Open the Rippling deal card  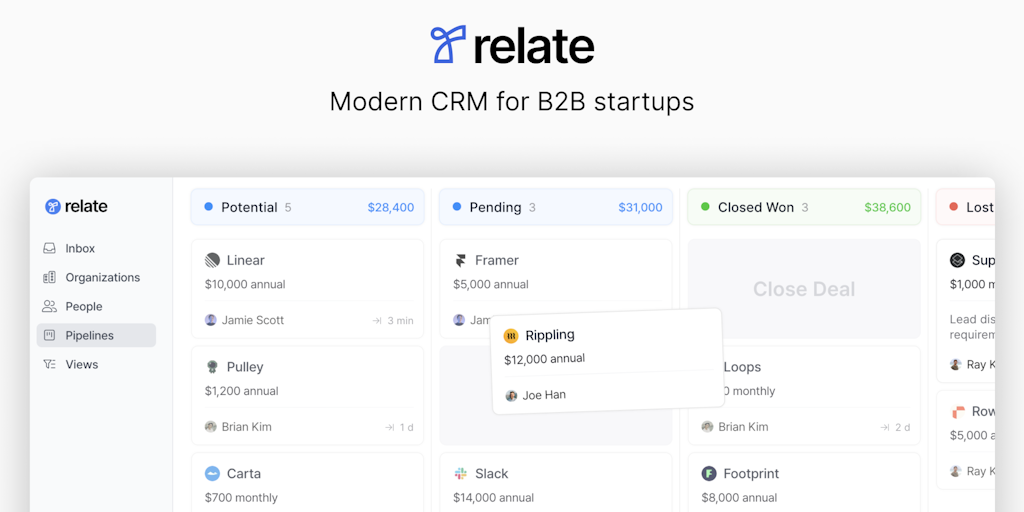[x=607, y=360]
